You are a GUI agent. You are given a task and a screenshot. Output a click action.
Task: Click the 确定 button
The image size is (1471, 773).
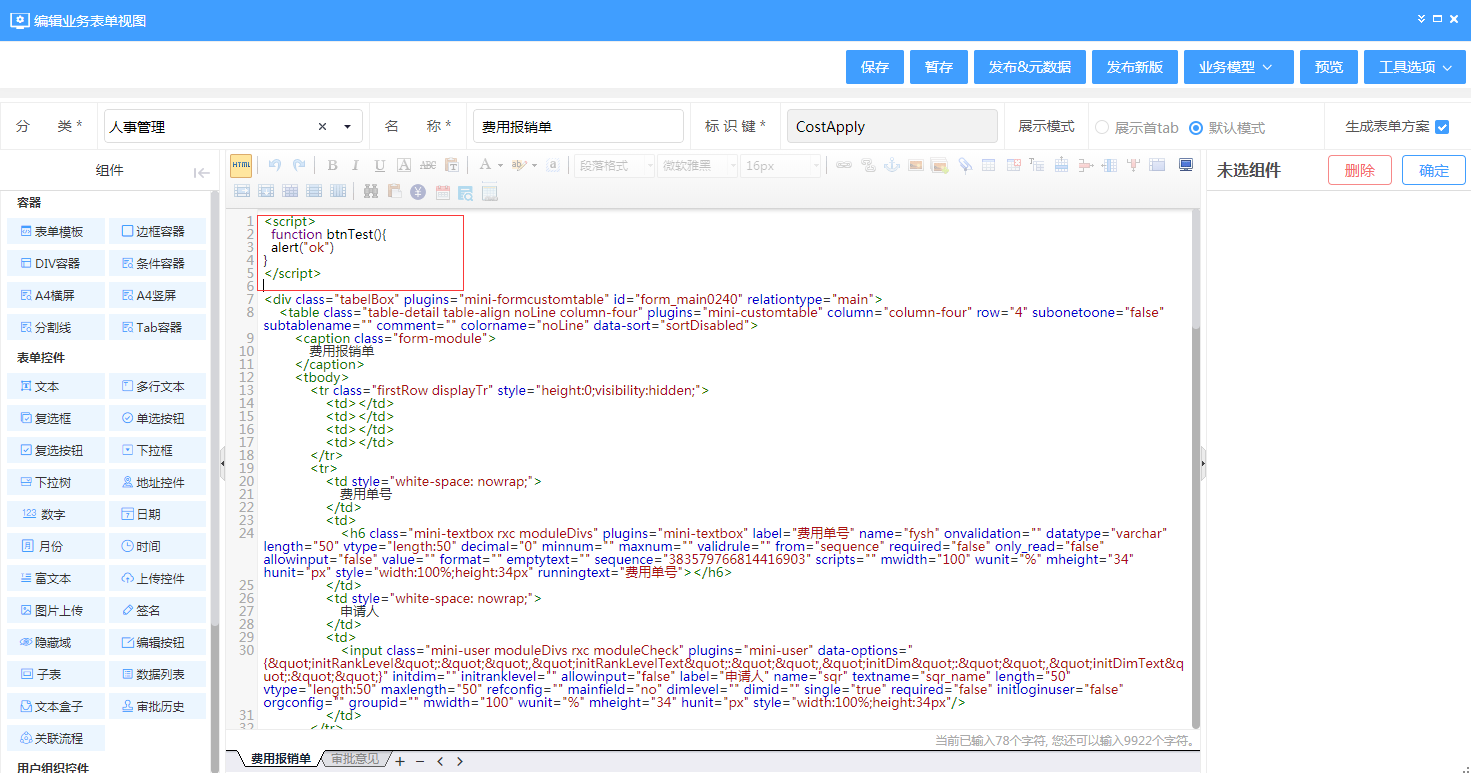[x=1434, y=170]
